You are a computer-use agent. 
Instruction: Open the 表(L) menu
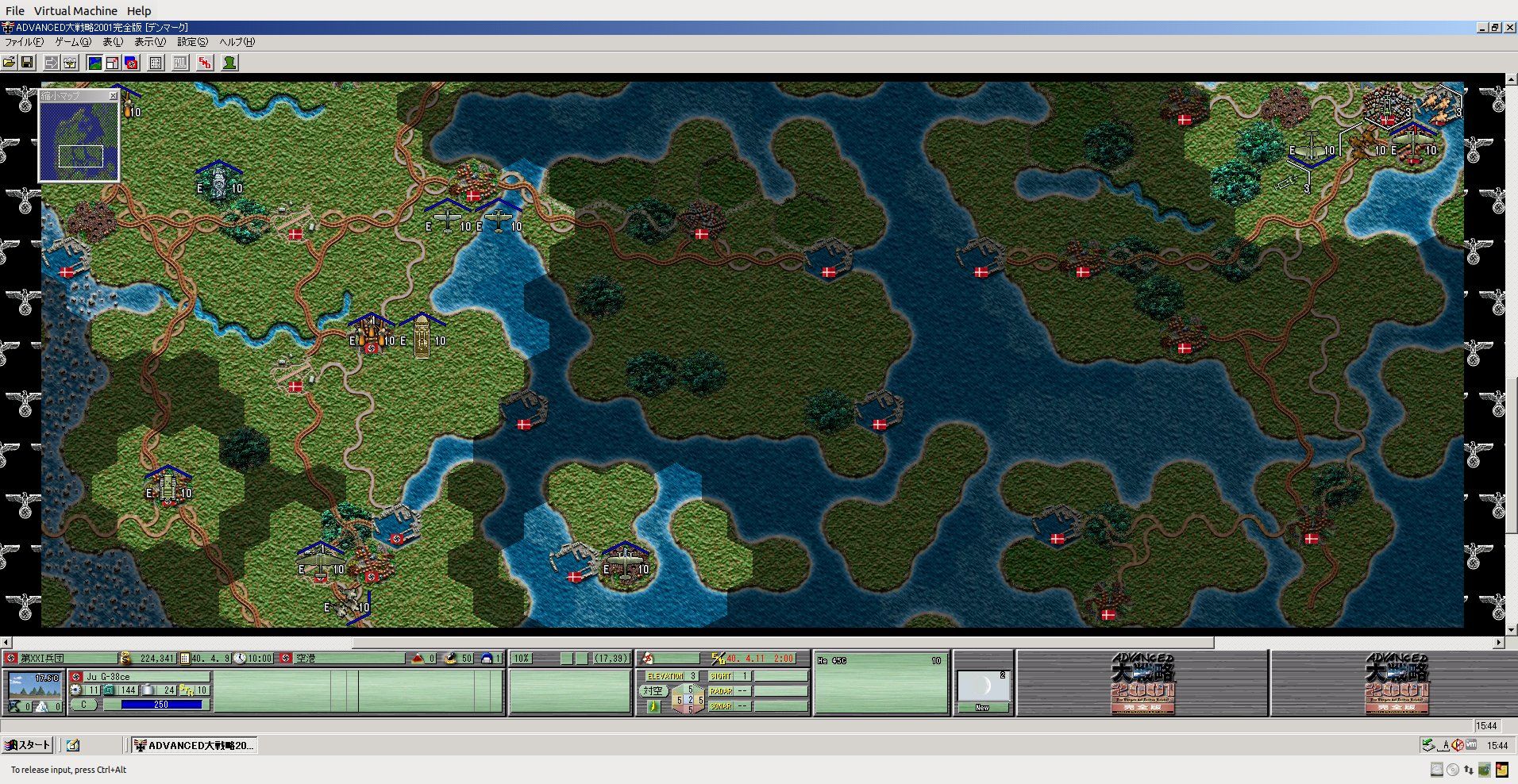(113, 42)
